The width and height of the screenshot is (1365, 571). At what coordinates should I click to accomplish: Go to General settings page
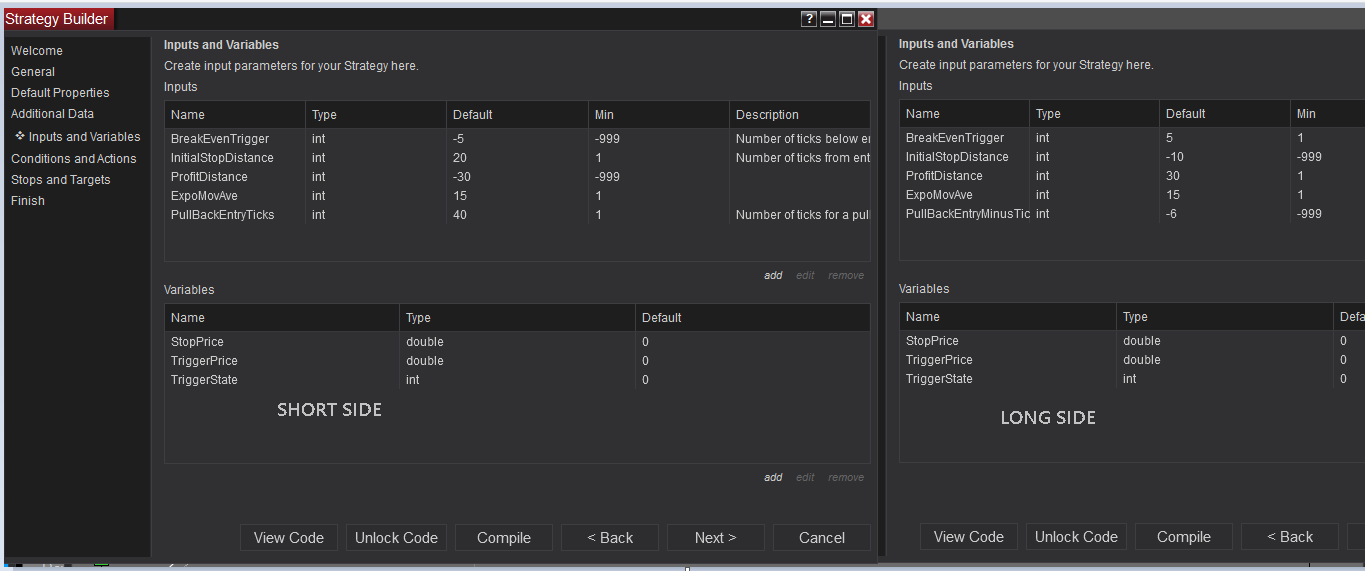[33, 72]
